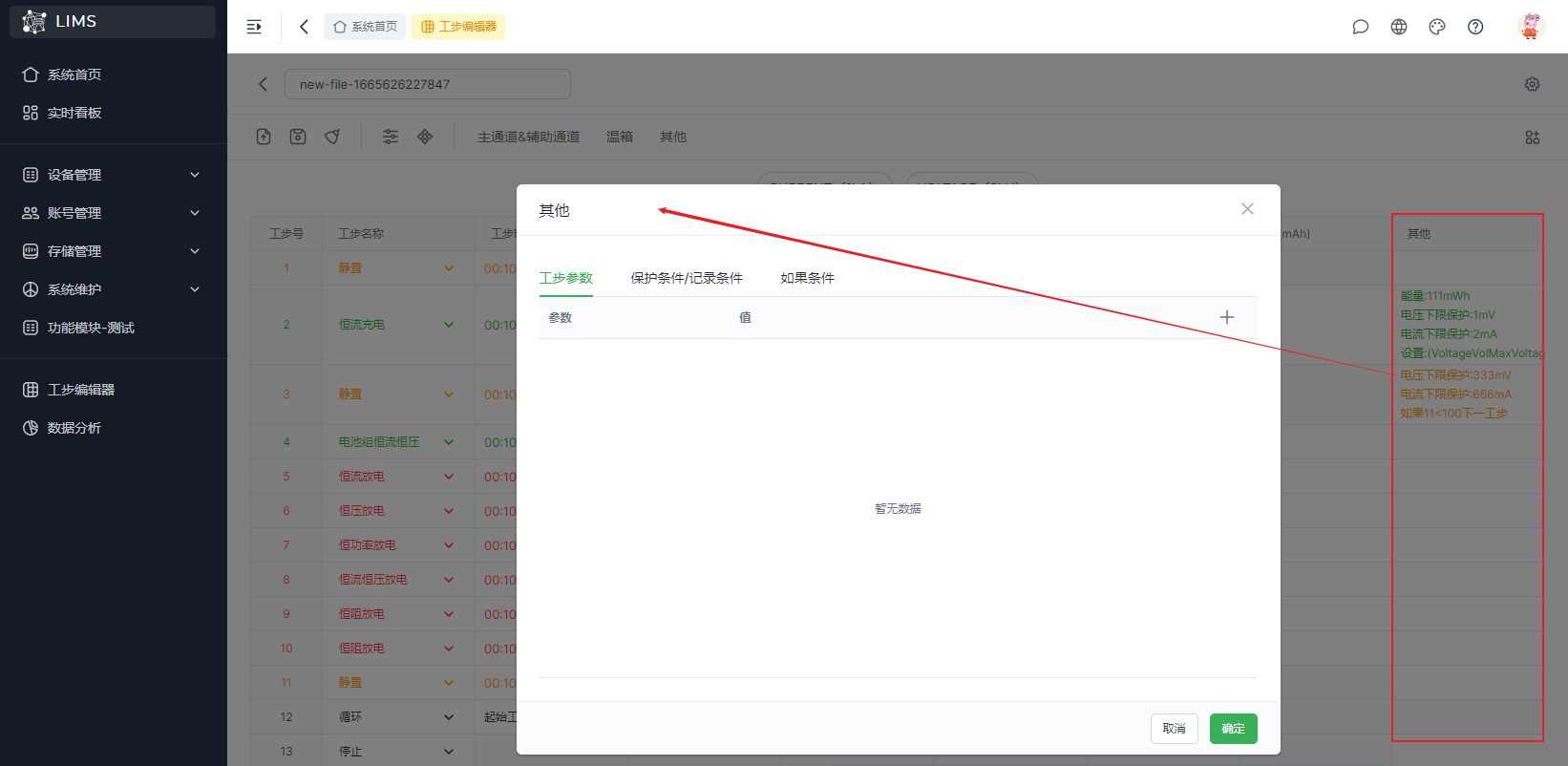The width and height of the screenshot is (1568, 766).
Task: Collapse the sidebar with the menu toggle icon
Action: click(254, 27)
